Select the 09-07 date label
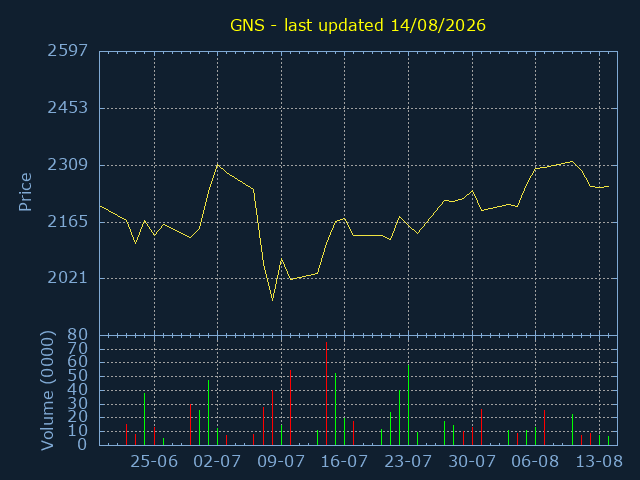 click(281, 462)
